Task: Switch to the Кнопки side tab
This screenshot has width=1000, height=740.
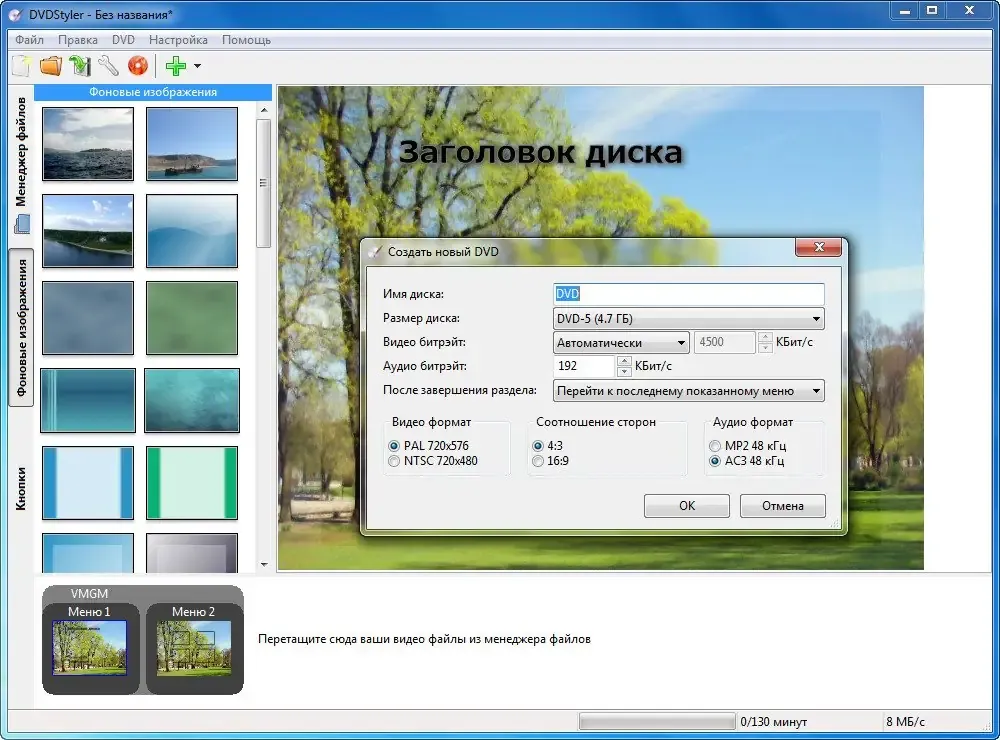Action: (x=21, y=489)
